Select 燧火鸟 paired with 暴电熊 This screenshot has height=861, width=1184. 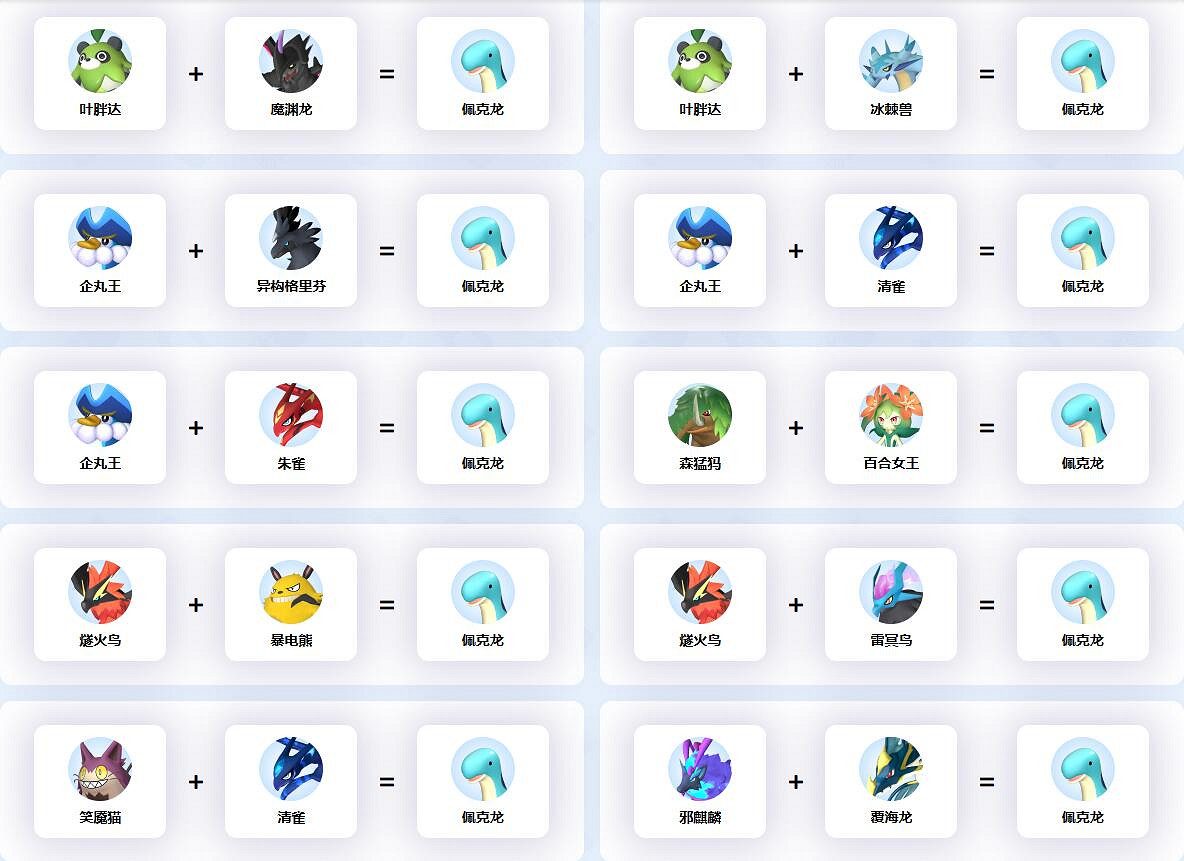[100, 604]
